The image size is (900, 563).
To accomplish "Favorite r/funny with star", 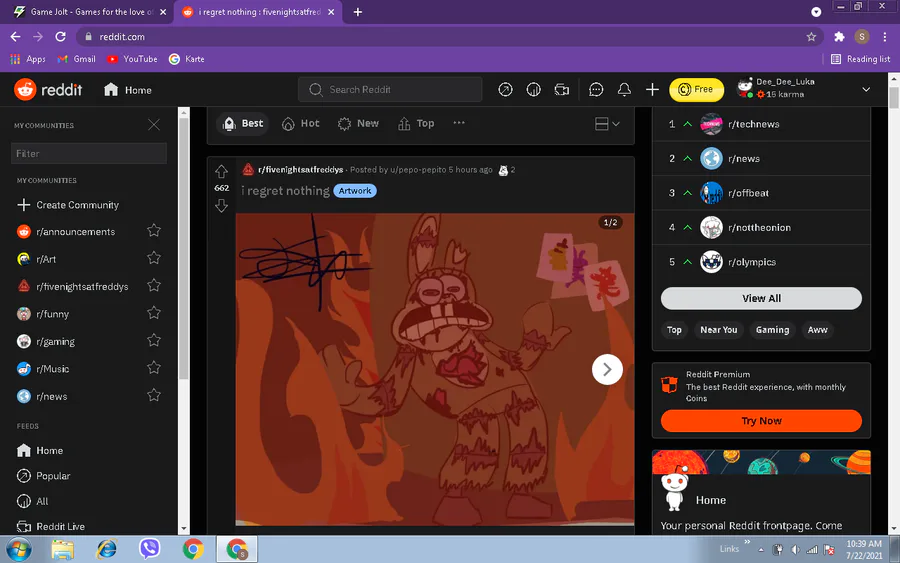I will point(154,313).
